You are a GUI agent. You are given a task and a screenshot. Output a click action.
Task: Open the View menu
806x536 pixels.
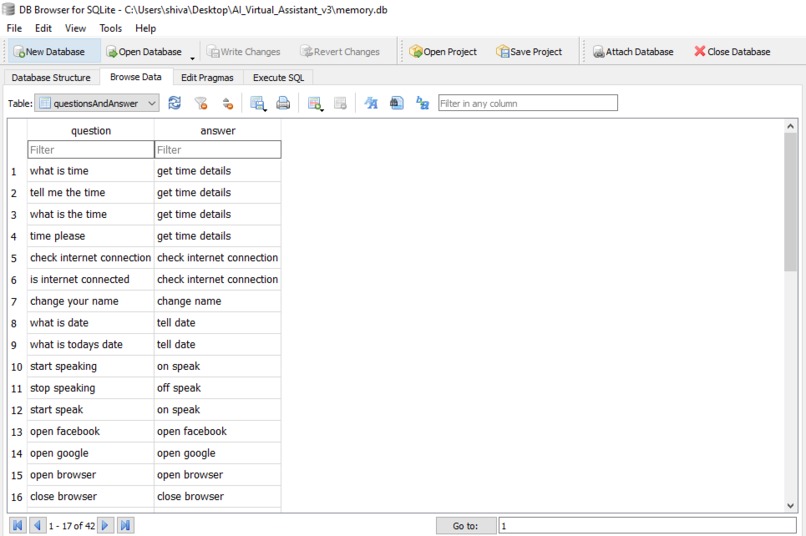75,28
